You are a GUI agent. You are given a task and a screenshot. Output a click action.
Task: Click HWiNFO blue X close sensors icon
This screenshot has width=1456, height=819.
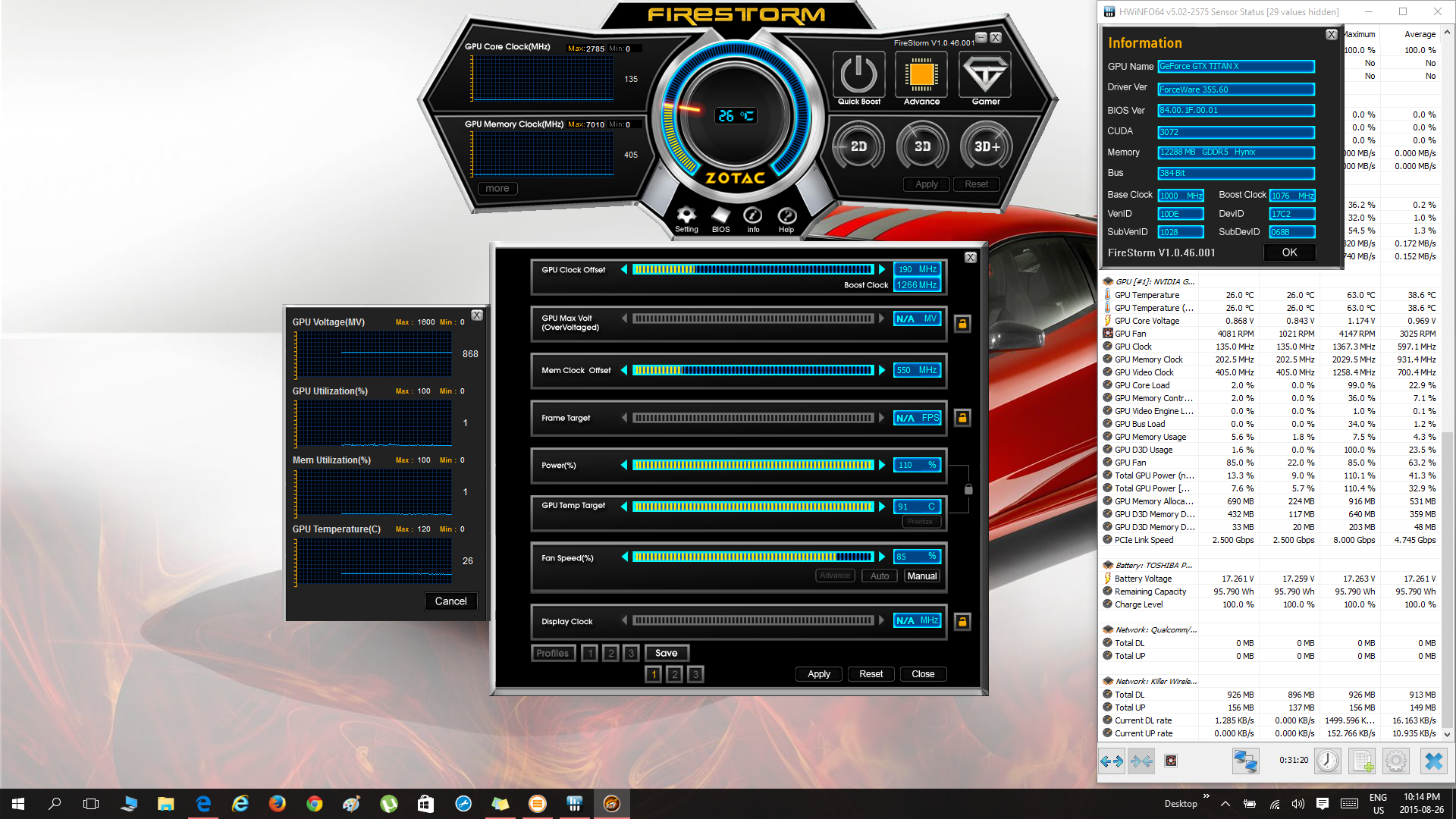[x=1433, y=761]
